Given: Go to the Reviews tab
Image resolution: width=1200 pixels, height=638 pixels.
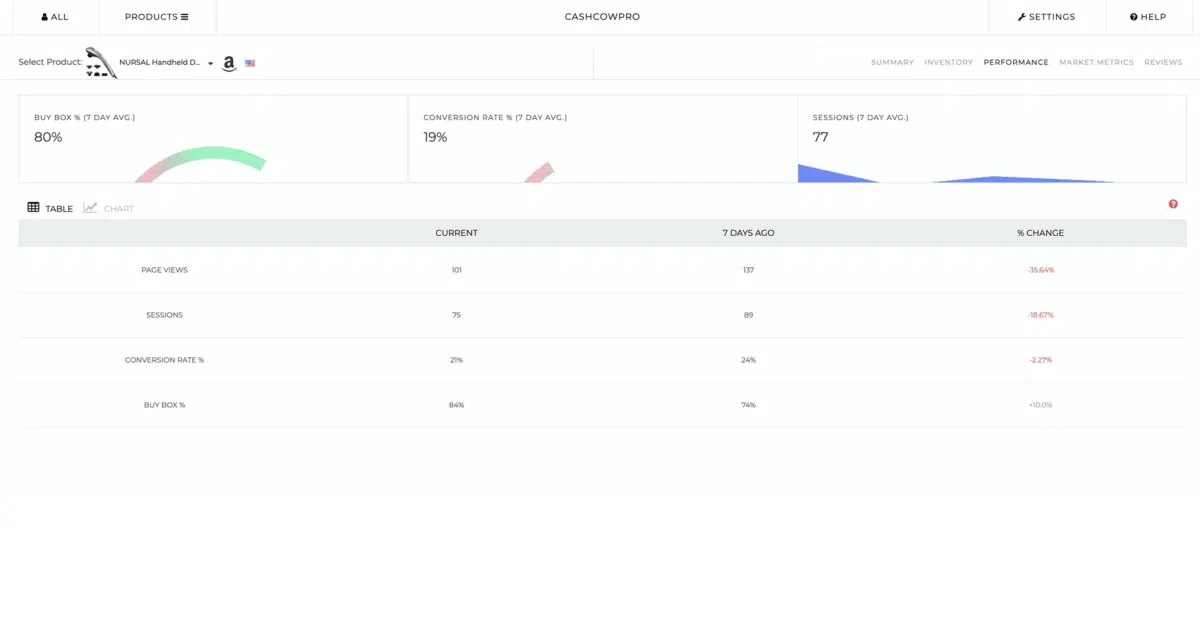Looking at the screenshot, I should click(x=1163, y=62).
